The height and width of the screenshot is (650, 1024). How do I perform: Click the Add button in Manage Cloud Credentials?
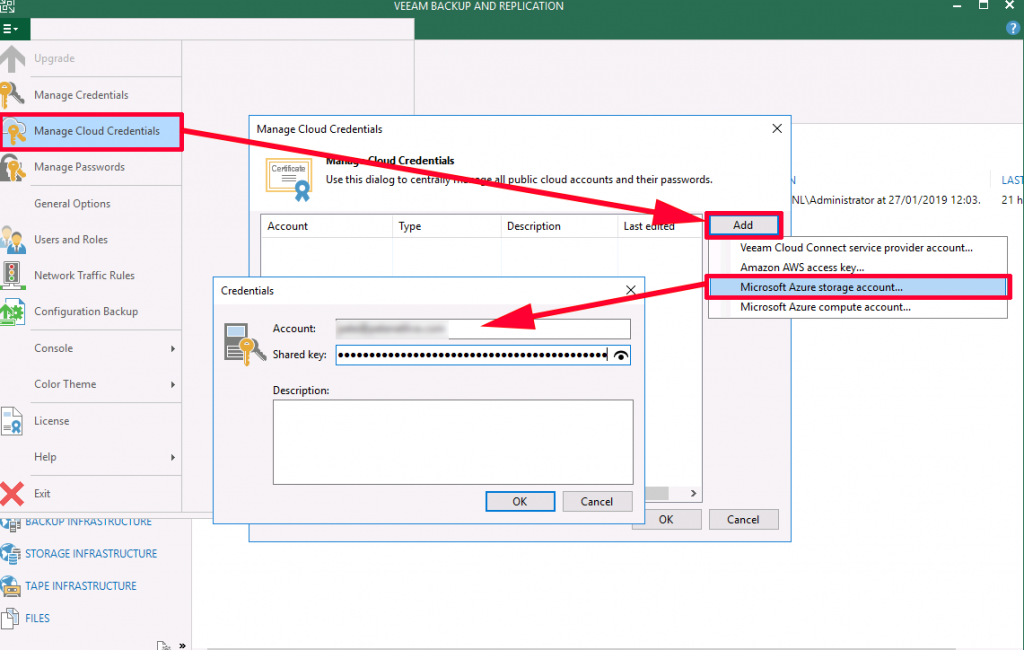coord(743,225)
